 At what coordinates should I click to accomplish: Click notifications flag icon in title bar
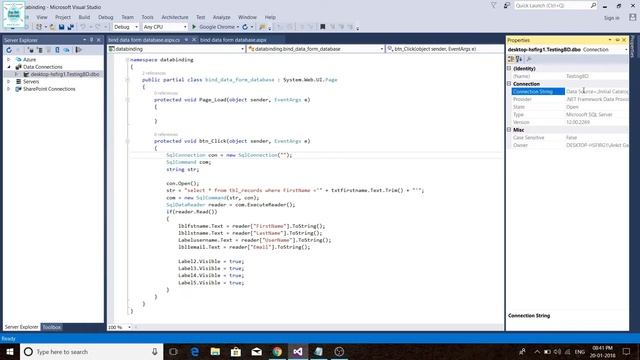(x=493, y=5)
